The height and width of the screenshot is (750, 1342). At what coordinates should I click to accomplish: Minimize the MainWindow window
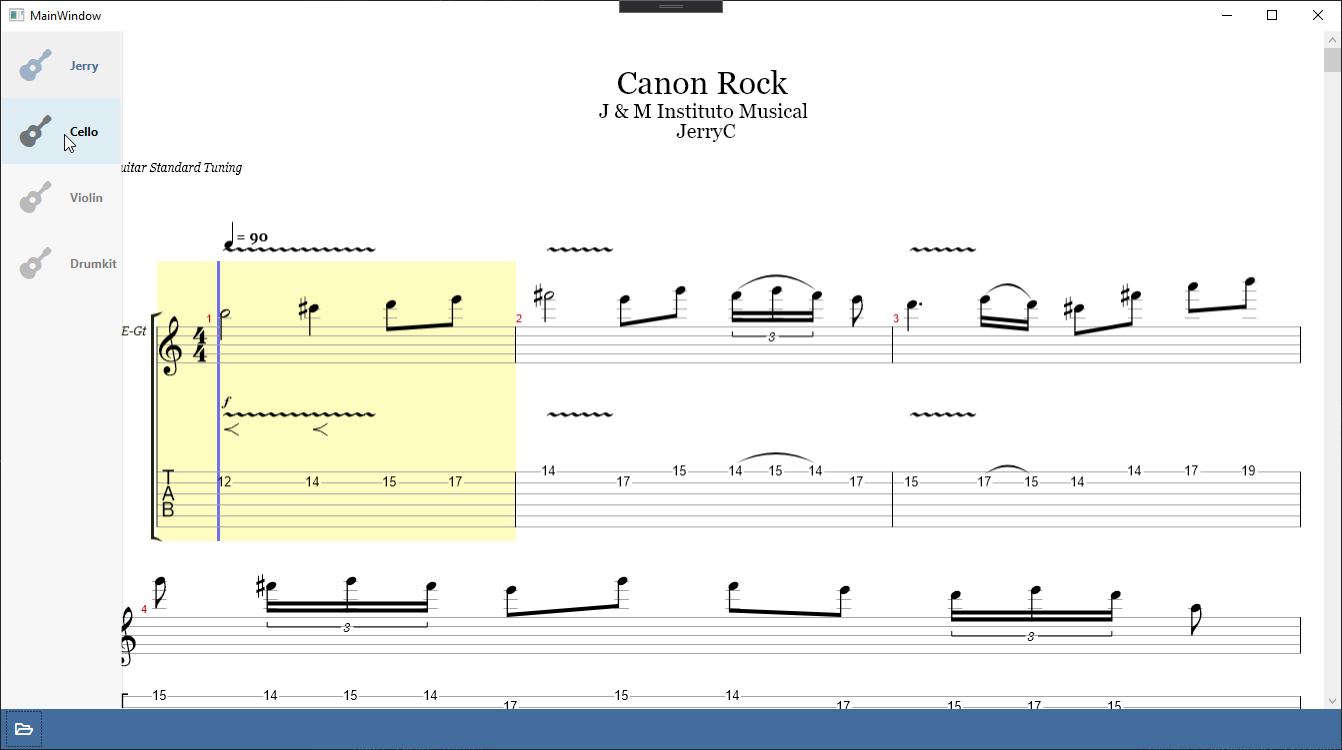tap(1226, 15)
